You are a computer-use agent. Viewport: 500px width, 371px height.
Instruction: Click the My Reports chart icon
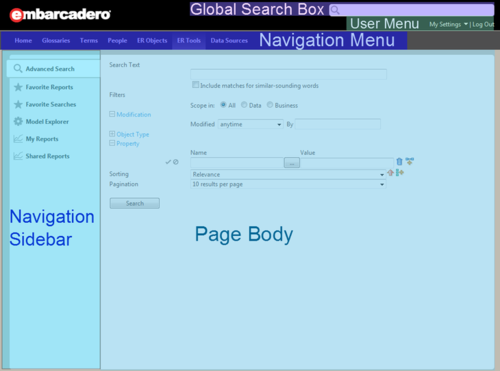[x=18, y=139]
